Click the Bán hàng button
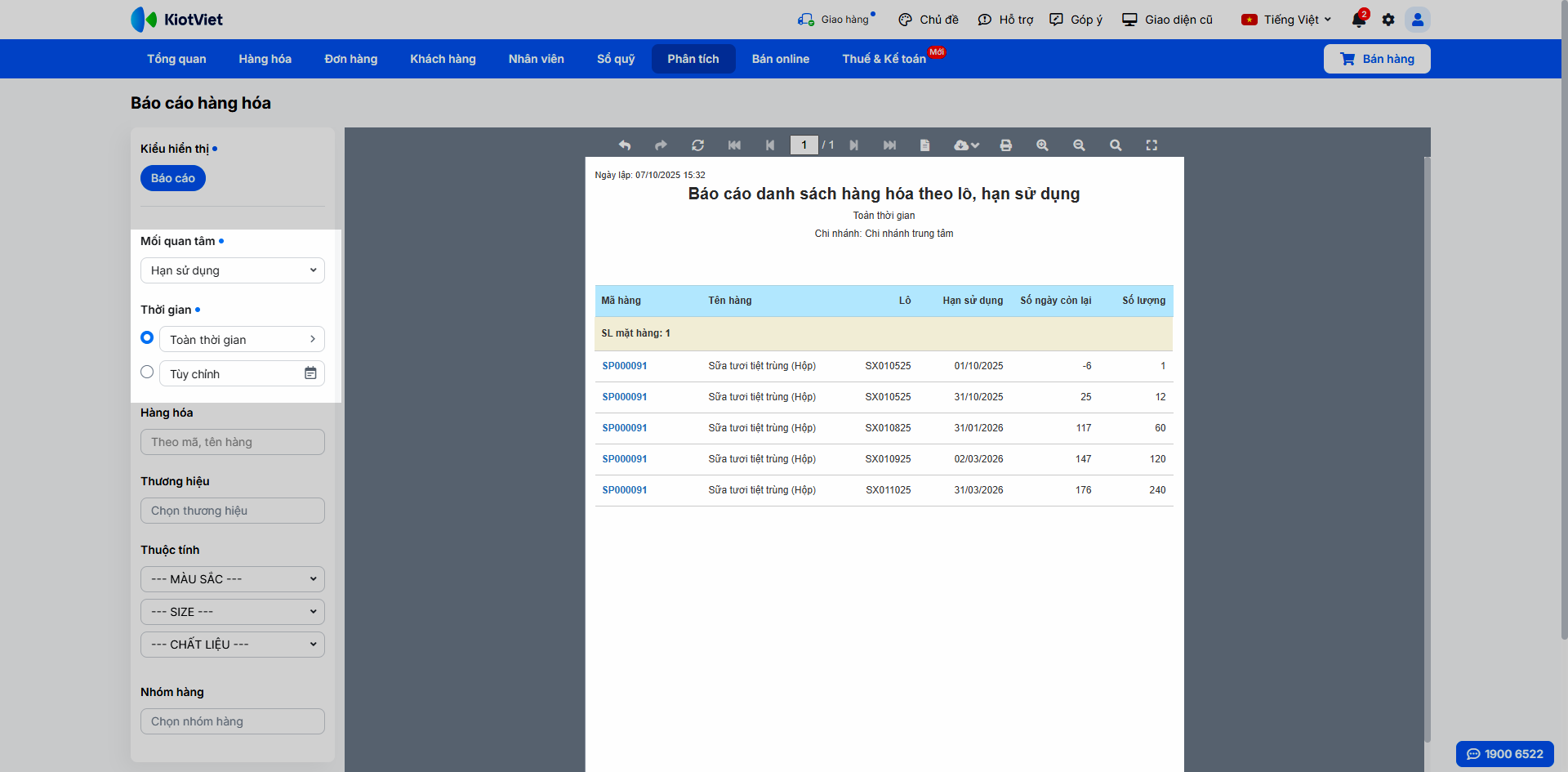This screenshot has width=1568, height=772. pyautogui.click(x=1376, y=59)
